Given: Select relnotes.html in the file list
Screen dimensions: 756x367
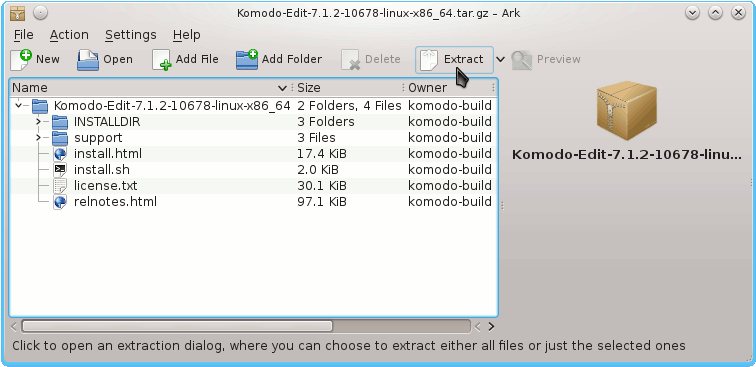Looking at the screenshot, I should [115, 202].
